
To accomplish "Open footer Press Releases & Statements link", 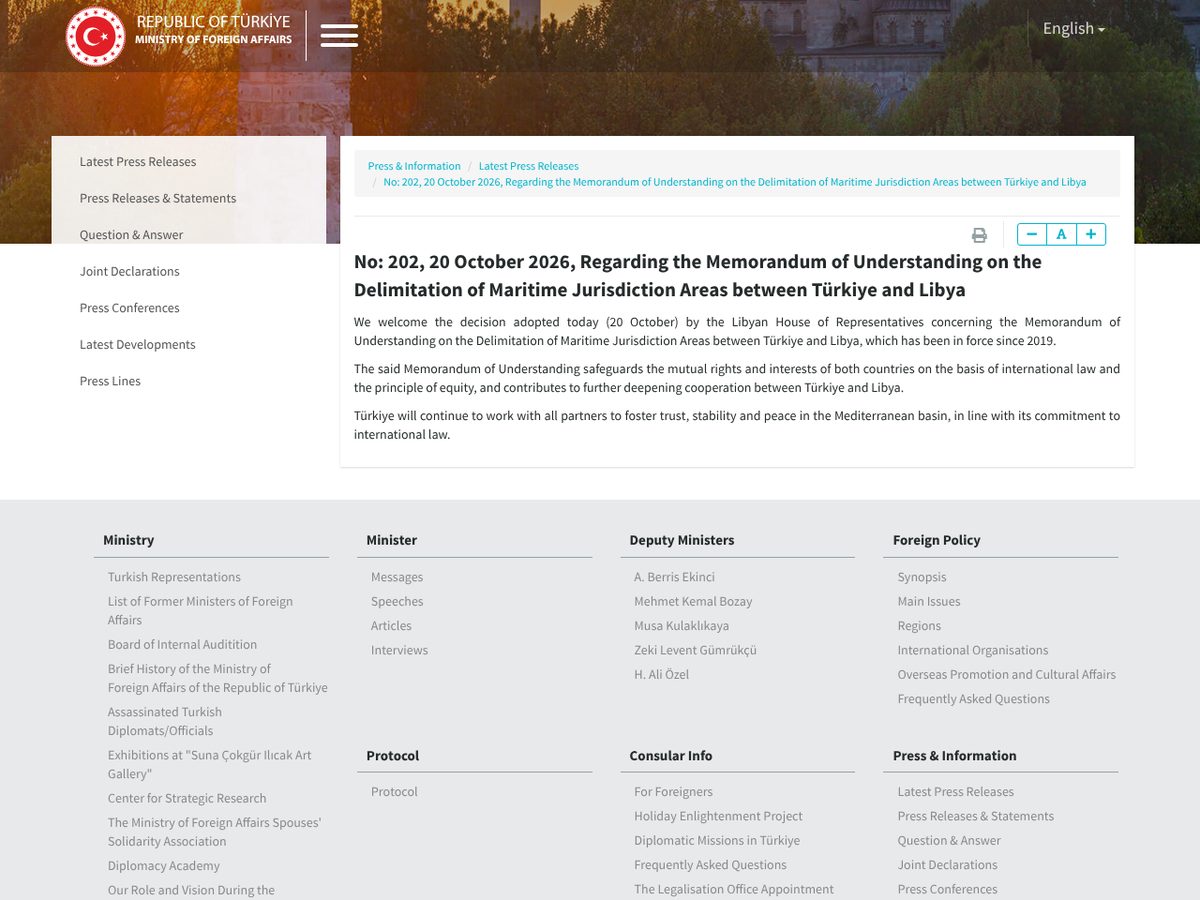I will [x=976, y=816].
